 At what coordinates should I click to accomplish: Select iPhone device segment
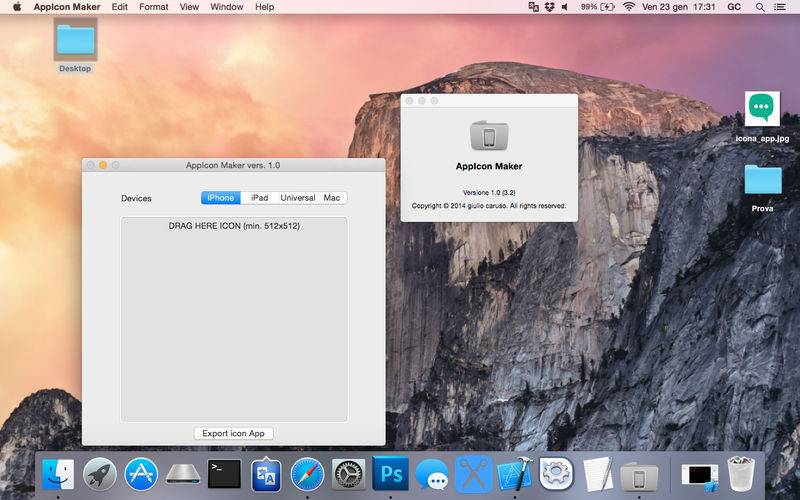pos(220,198)
